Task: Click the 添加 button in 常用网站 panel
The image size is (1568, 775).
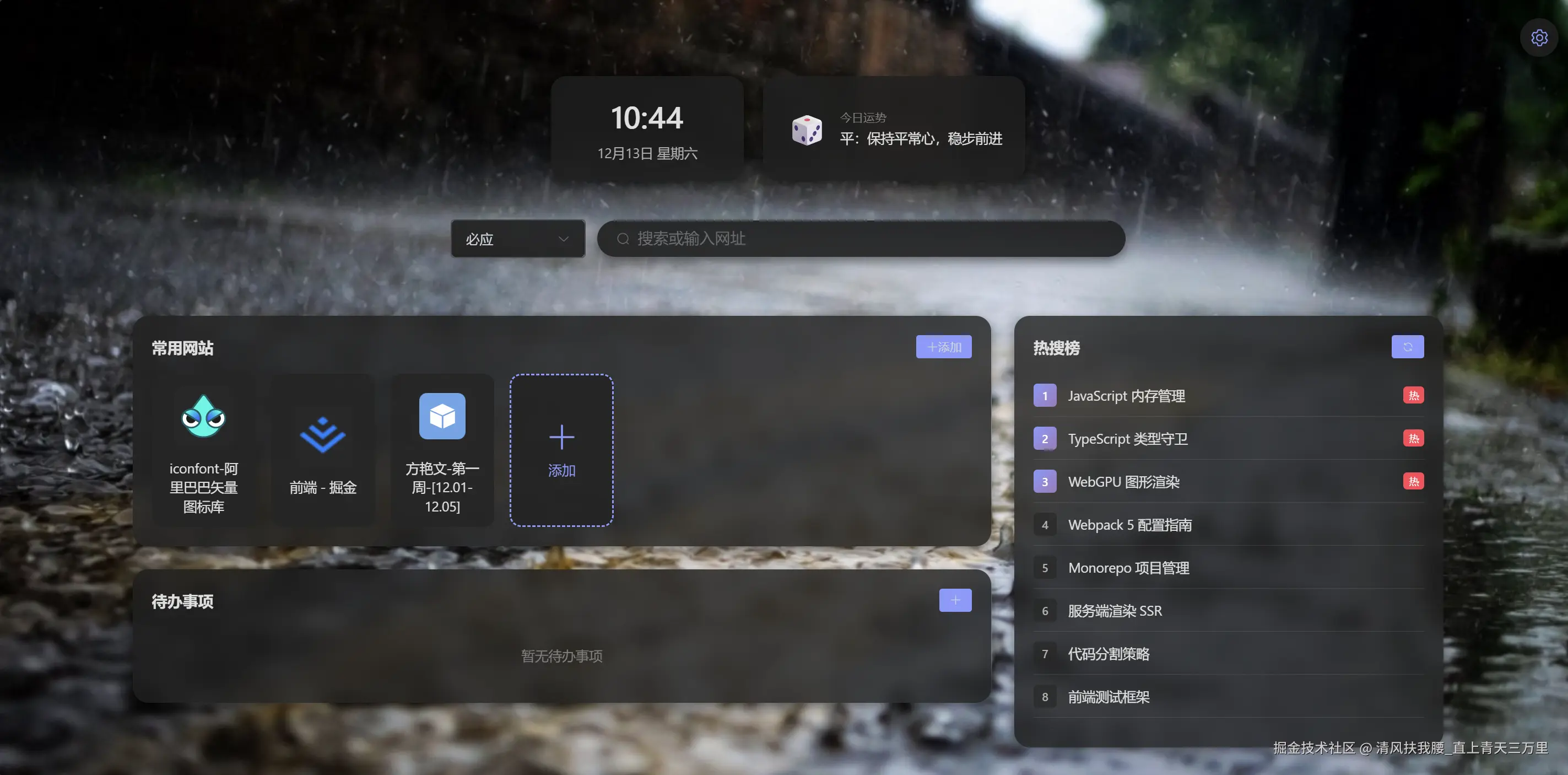Action: (x=943, y=346)
